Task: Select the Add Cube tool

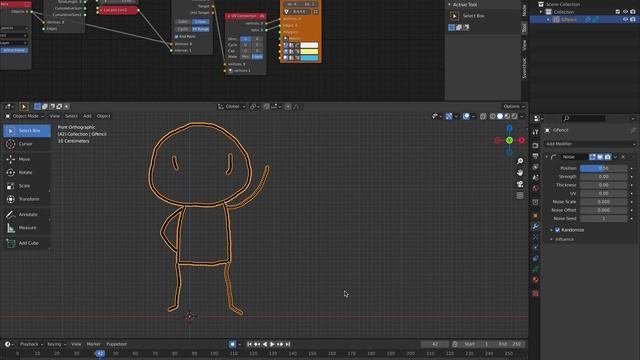Action: tap(27, 243)
